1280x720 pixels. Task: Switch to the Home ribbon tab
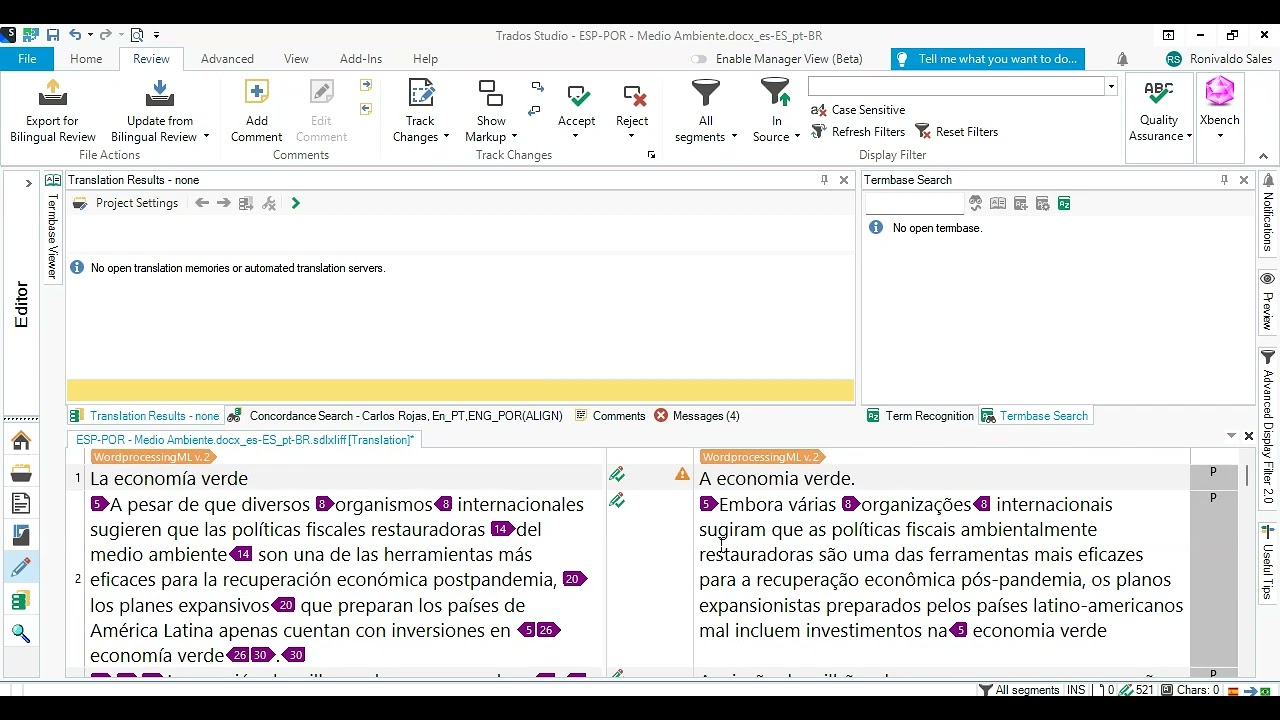point(86,59)
